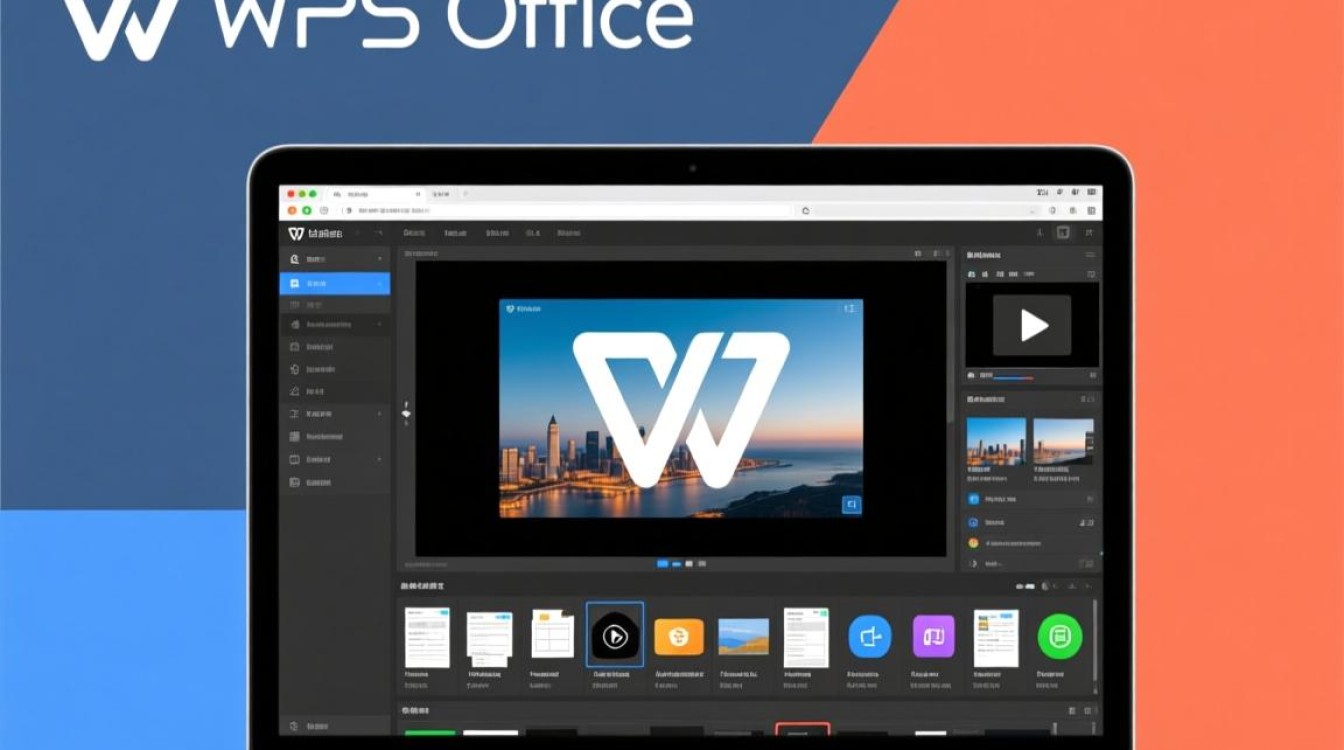Select the black play-icon tile in the bottom row
This screenshot has height=750, width=1344.
tap(615, 635)
